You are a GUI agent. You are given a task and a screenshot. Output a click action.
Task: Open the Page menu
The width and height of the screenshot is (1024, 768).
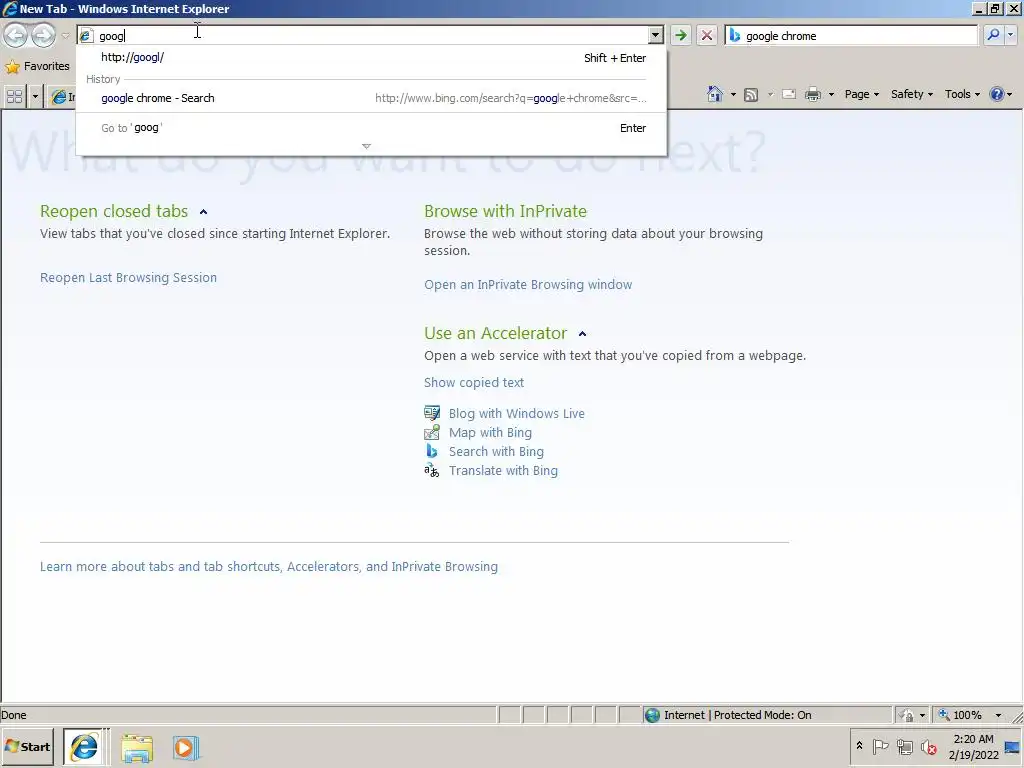[861, 95]
